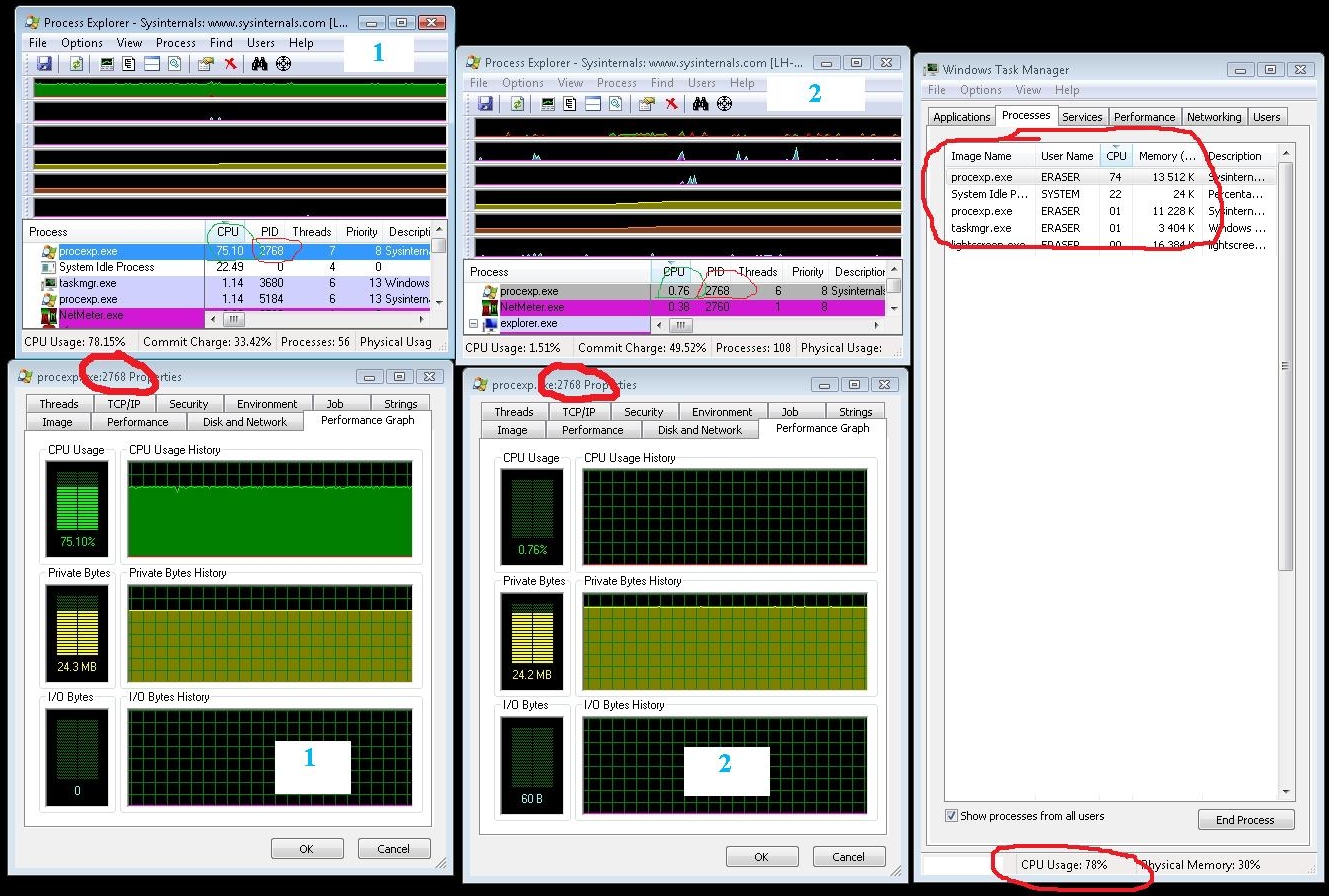The width and height of the screenshot is (1329, 896).
Task: Select System Idle Process row in window 1
Action: tap(228, 267)
